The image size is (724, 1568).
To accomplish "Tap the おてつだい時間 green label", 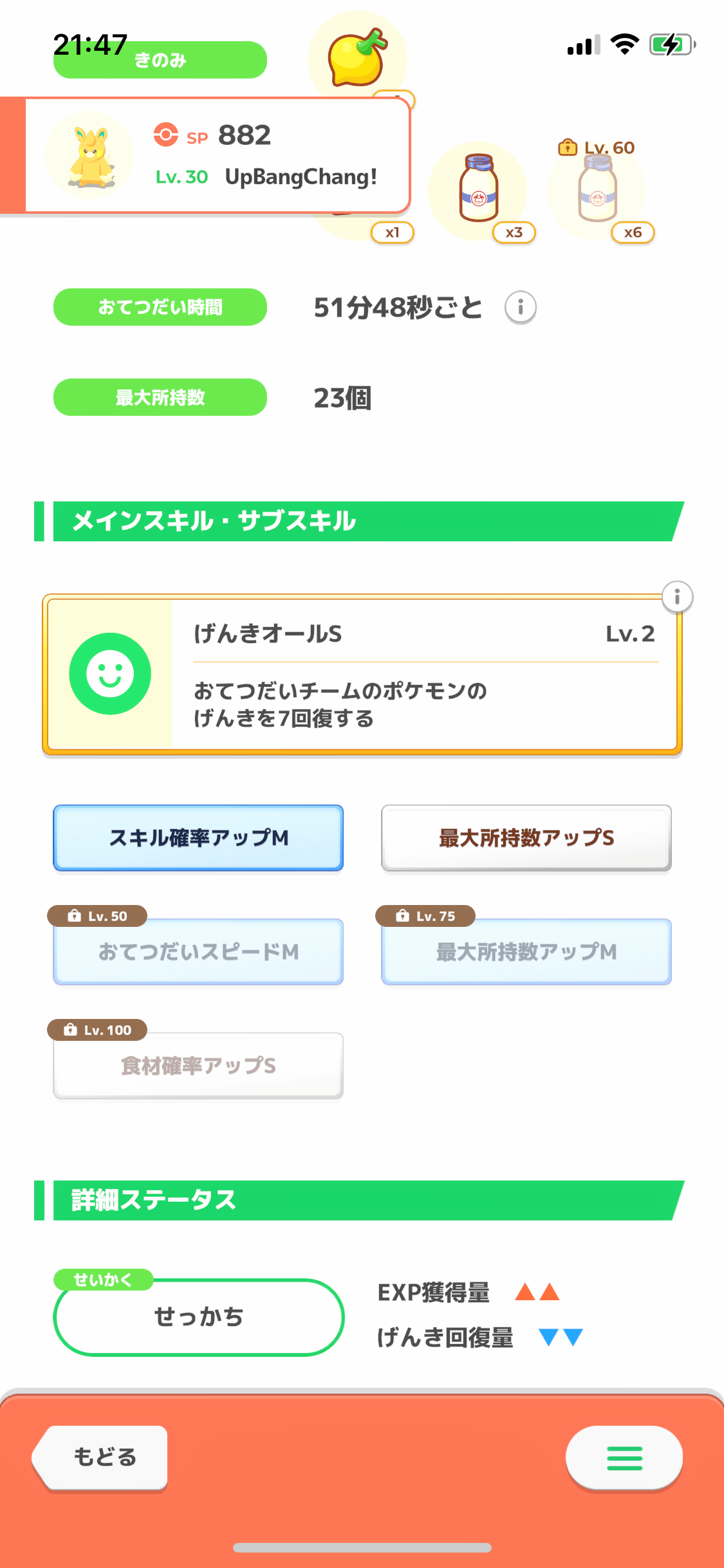I will pos(160,307).
